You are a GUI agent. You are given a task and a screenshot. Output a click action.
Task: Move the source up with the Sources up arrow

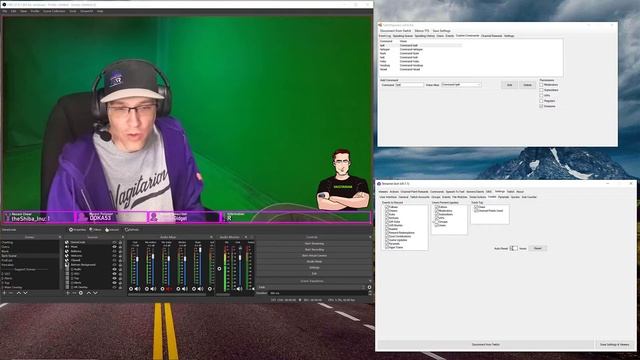(x=89, y=293)
